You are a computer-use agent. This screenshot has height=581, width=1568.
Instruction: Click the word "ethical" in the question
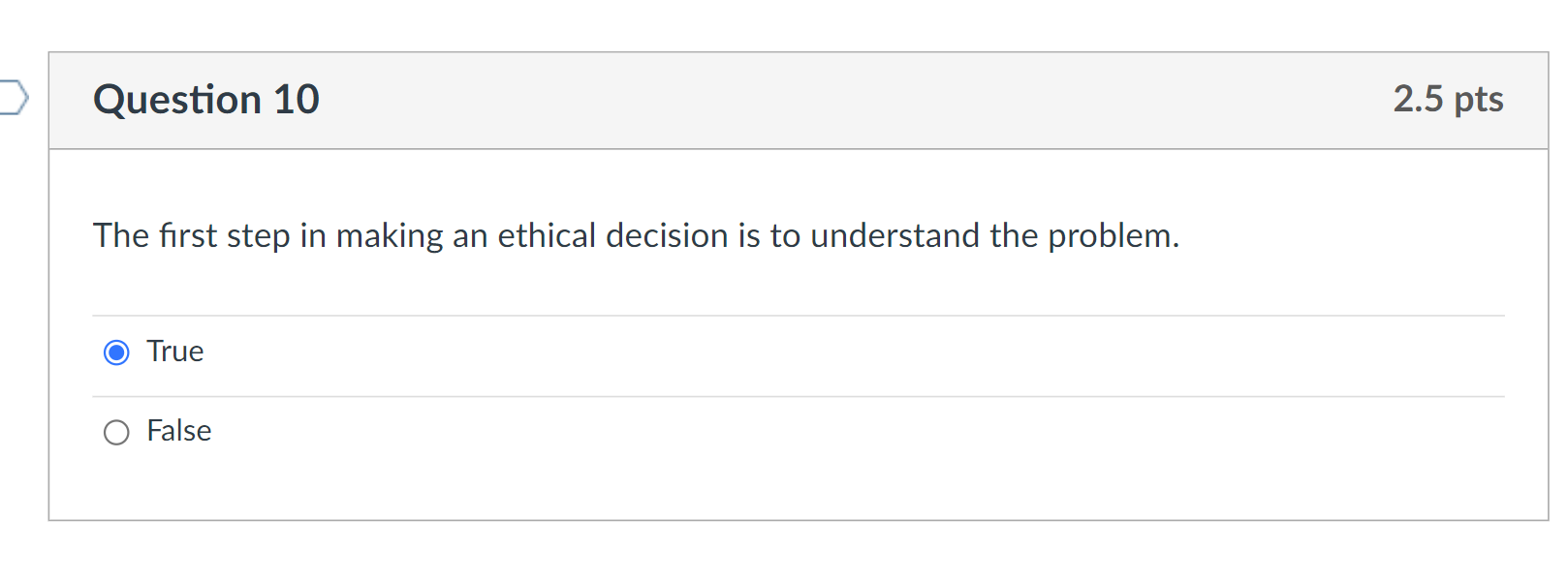tap(547, 235)
